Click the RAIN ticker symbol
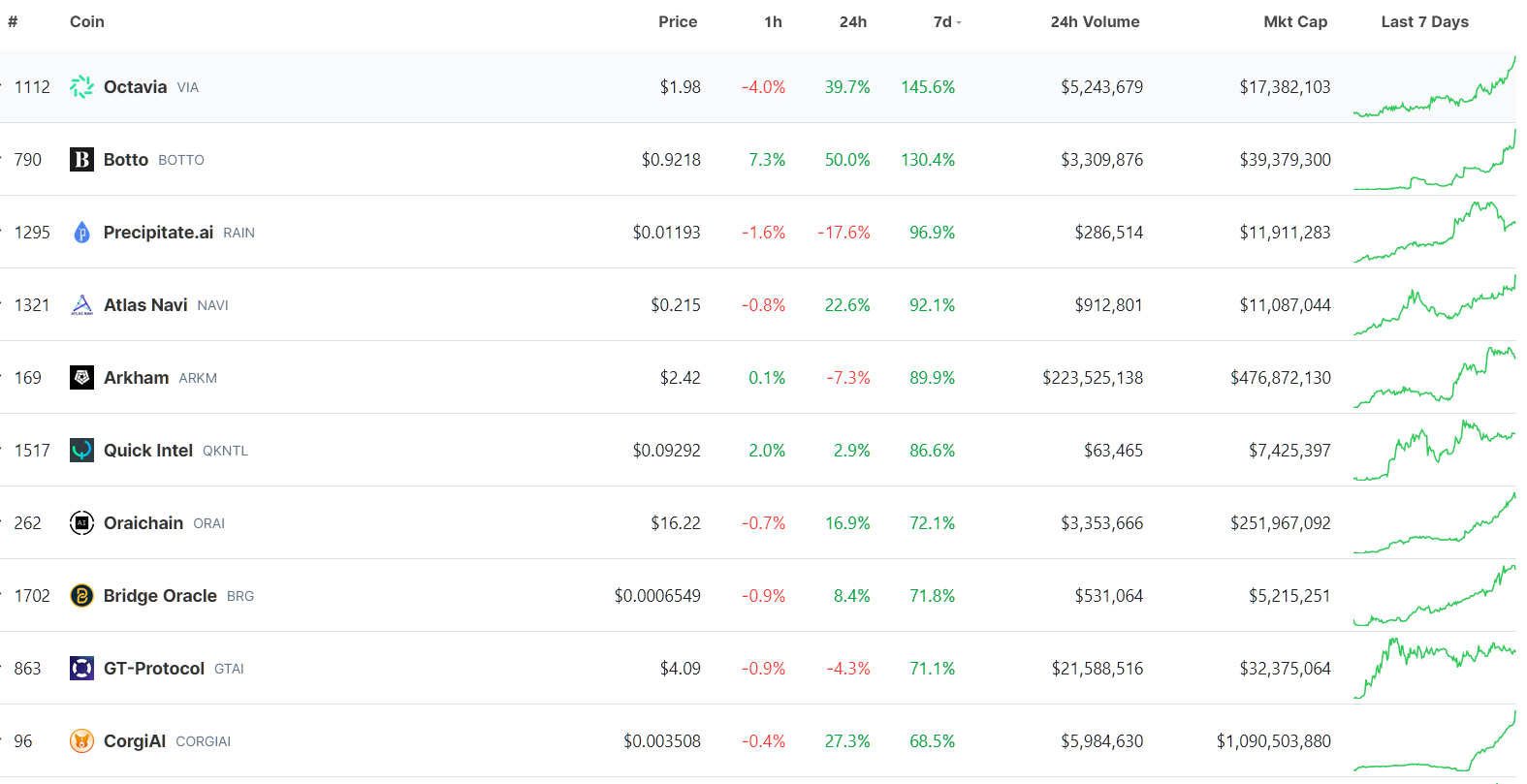This screenshot has height=784, width=1527. coord(239,234)
